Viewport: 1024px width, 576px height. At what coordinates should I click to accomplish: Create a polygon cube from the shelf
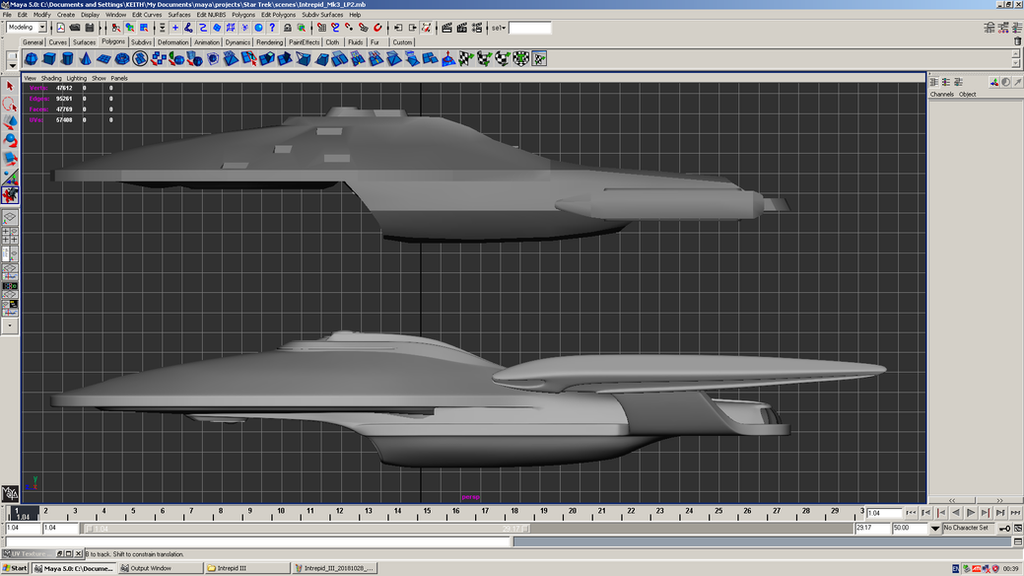(50, 59)
